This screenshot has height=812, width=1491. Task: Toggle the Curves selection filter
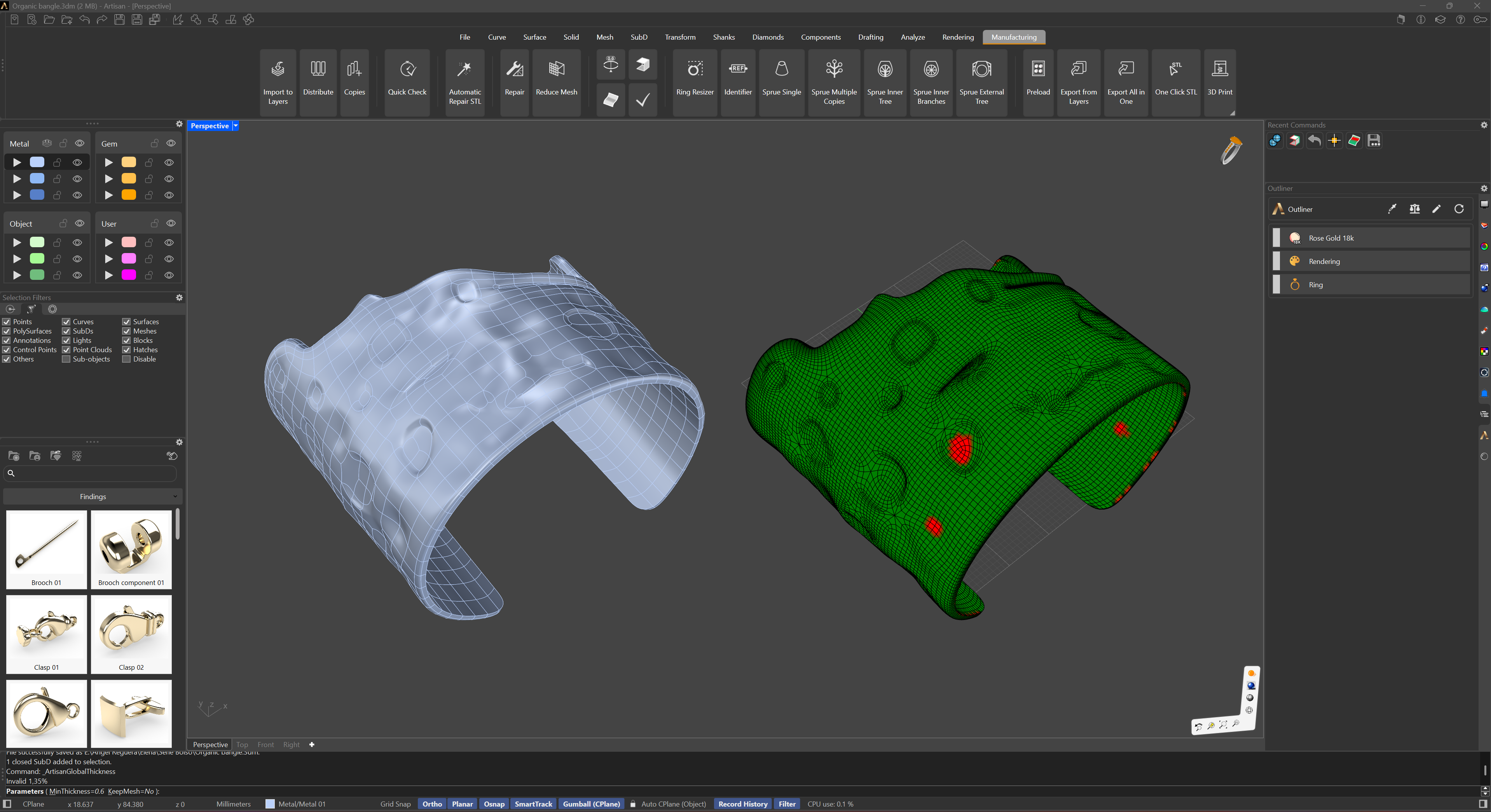(66, 322)
